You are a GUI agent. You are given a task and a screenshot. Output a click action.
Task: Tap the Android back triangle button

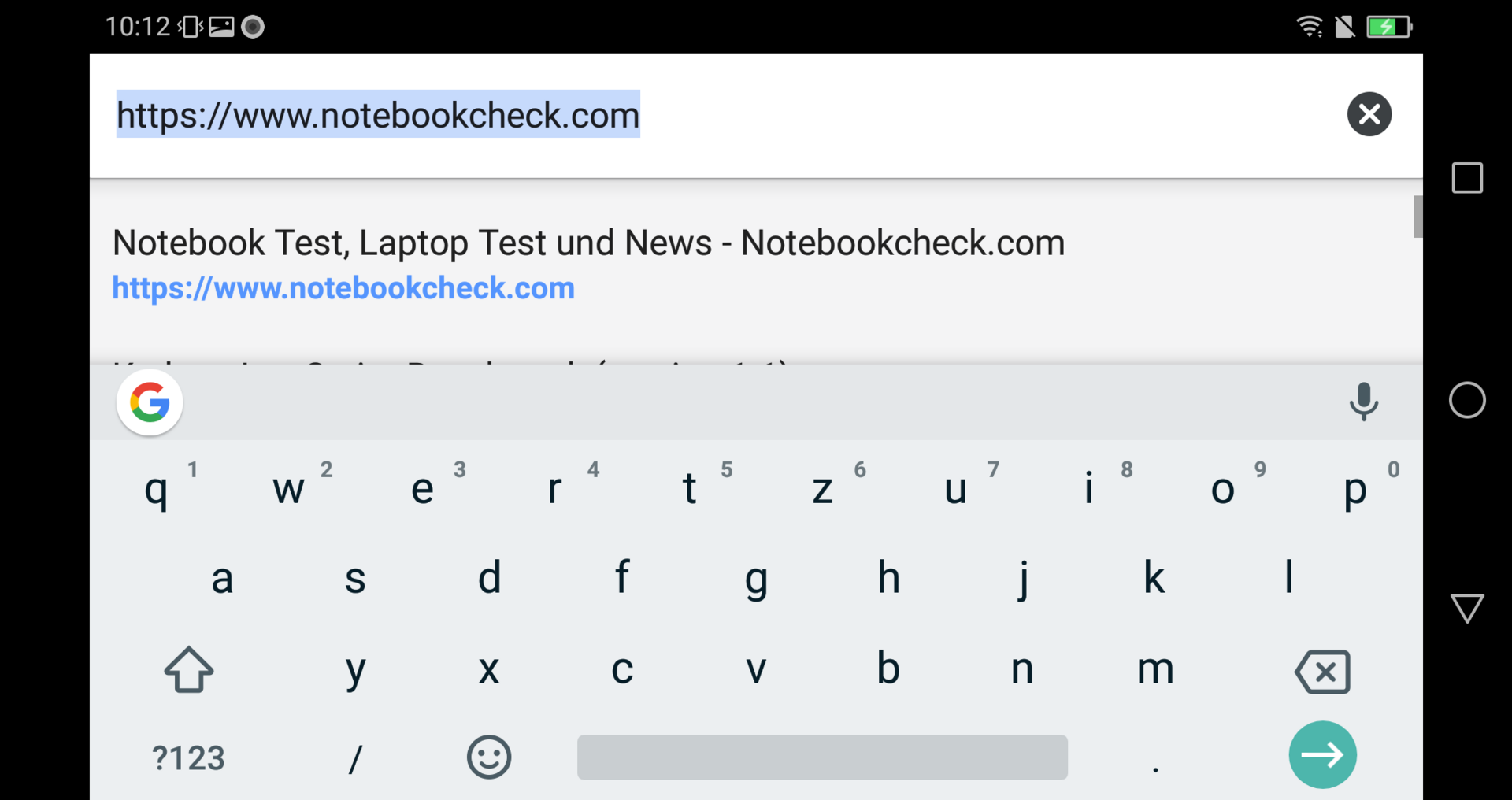pos(1466,608)
